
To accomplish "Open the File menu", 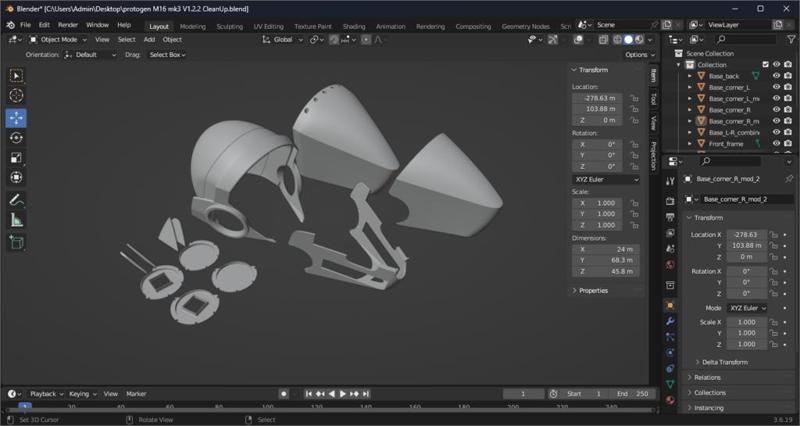I will coord(25,25).
